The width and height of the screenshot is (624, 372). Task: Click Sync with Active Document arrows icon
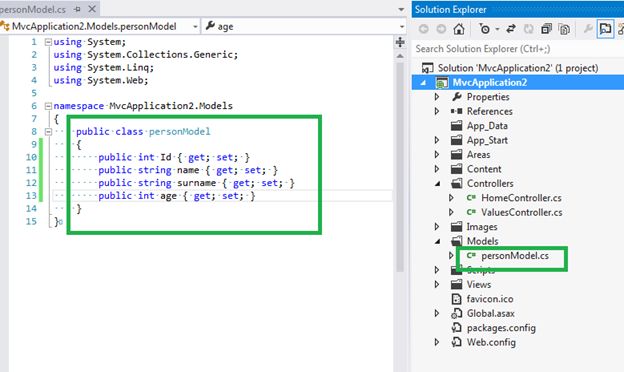[511, 29]
